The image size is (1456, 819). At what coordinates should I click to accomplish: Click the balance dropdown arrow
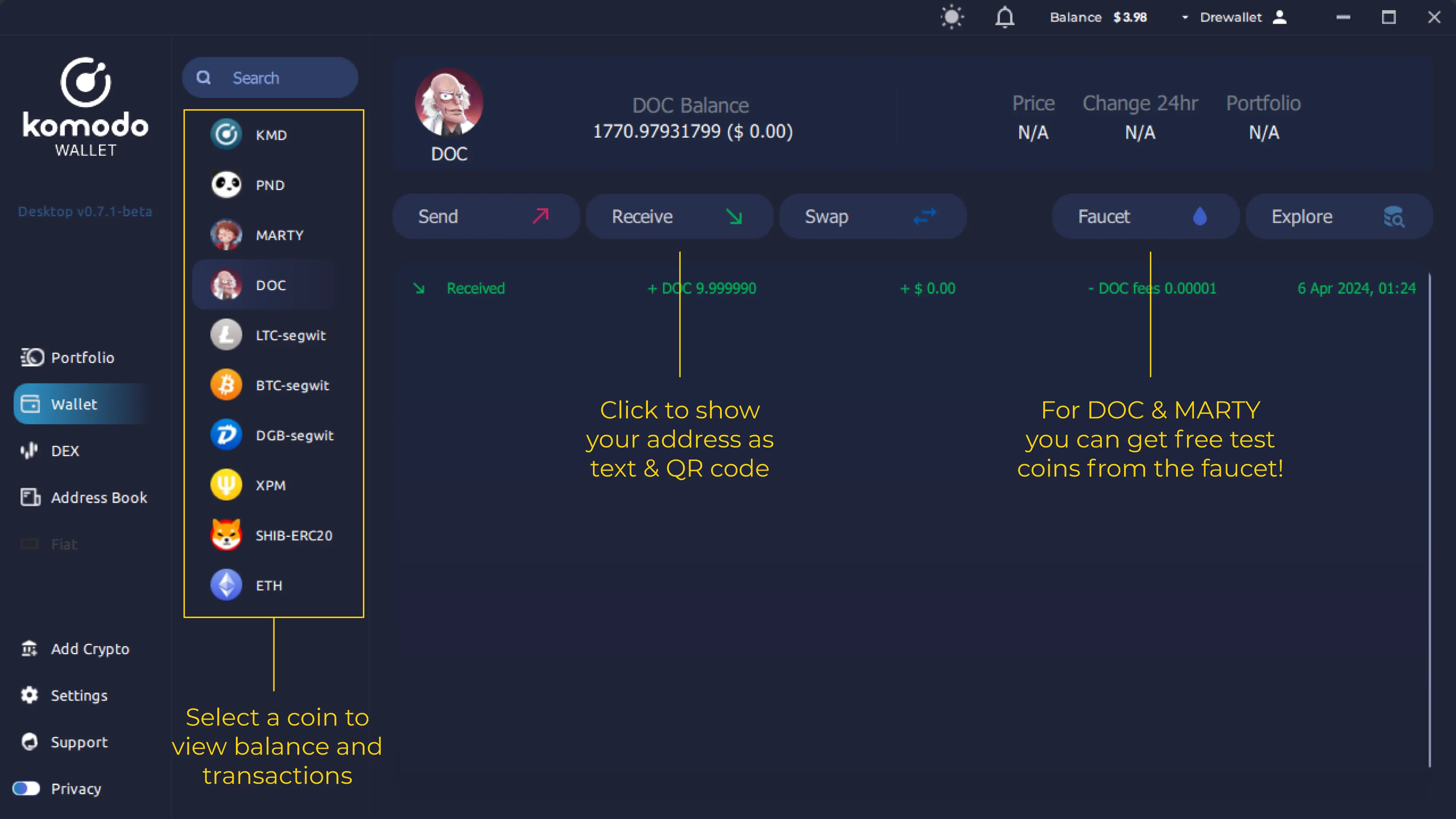pos(1184,17)
